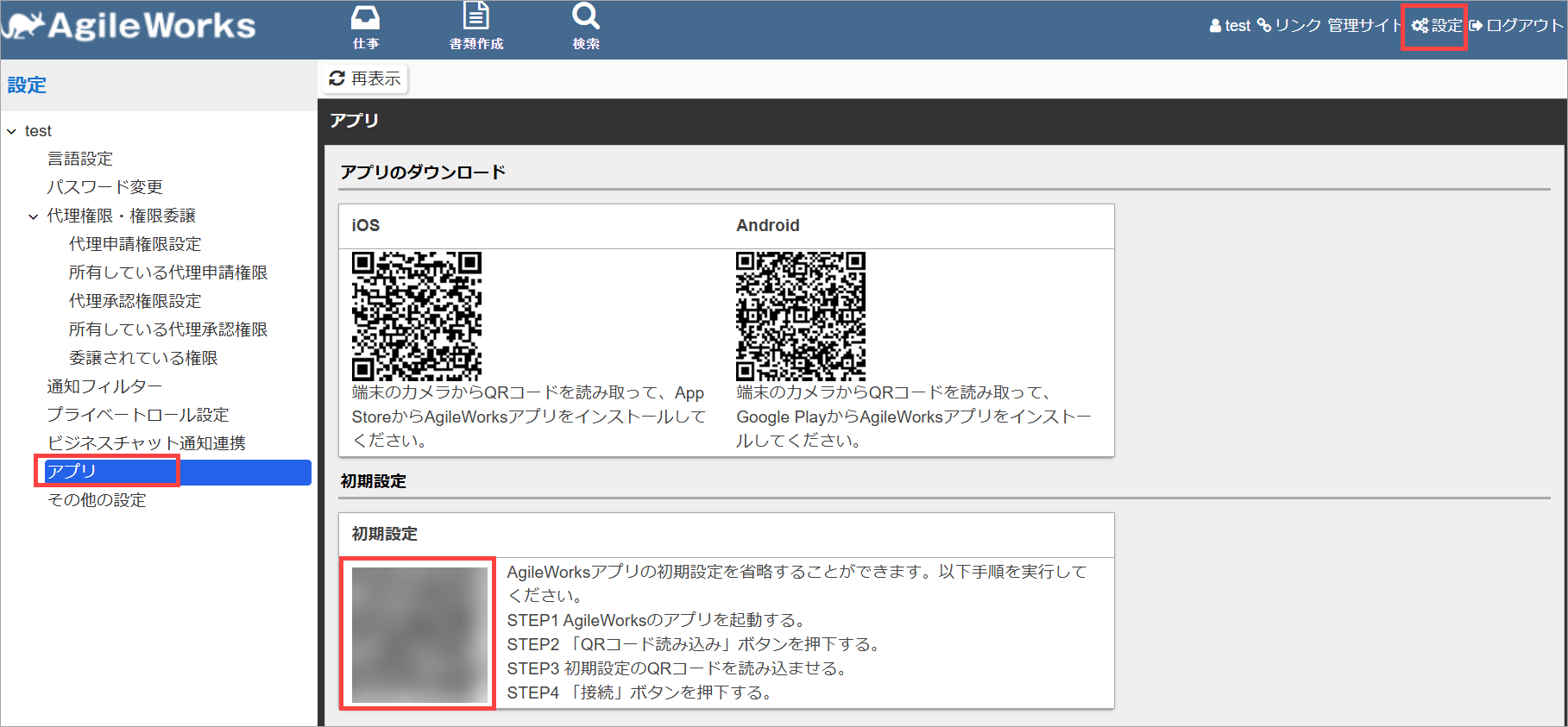Click the iOS QR code image
This screenshot has width=1568, height=727.
pos(417,316)
